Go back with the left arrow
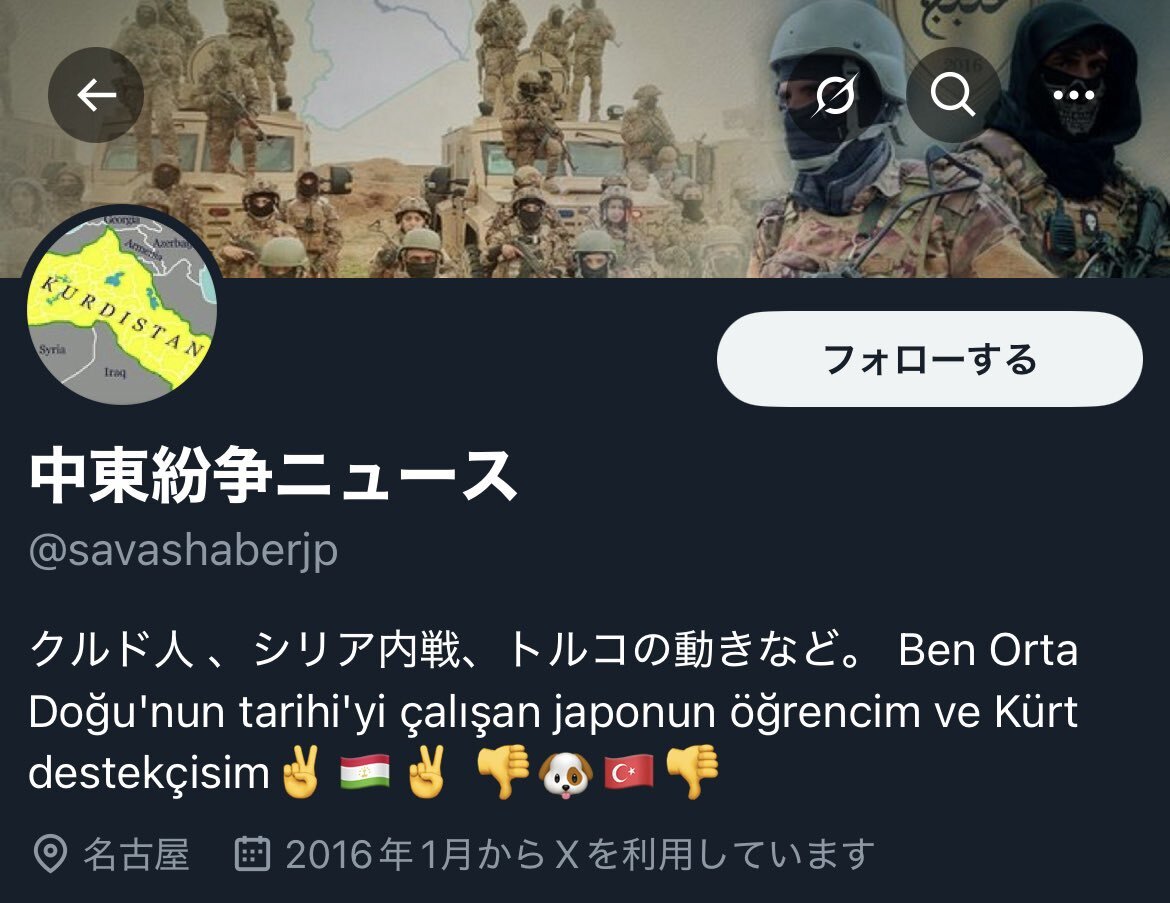Screen dimensions: 1170x903 point(96,95)
